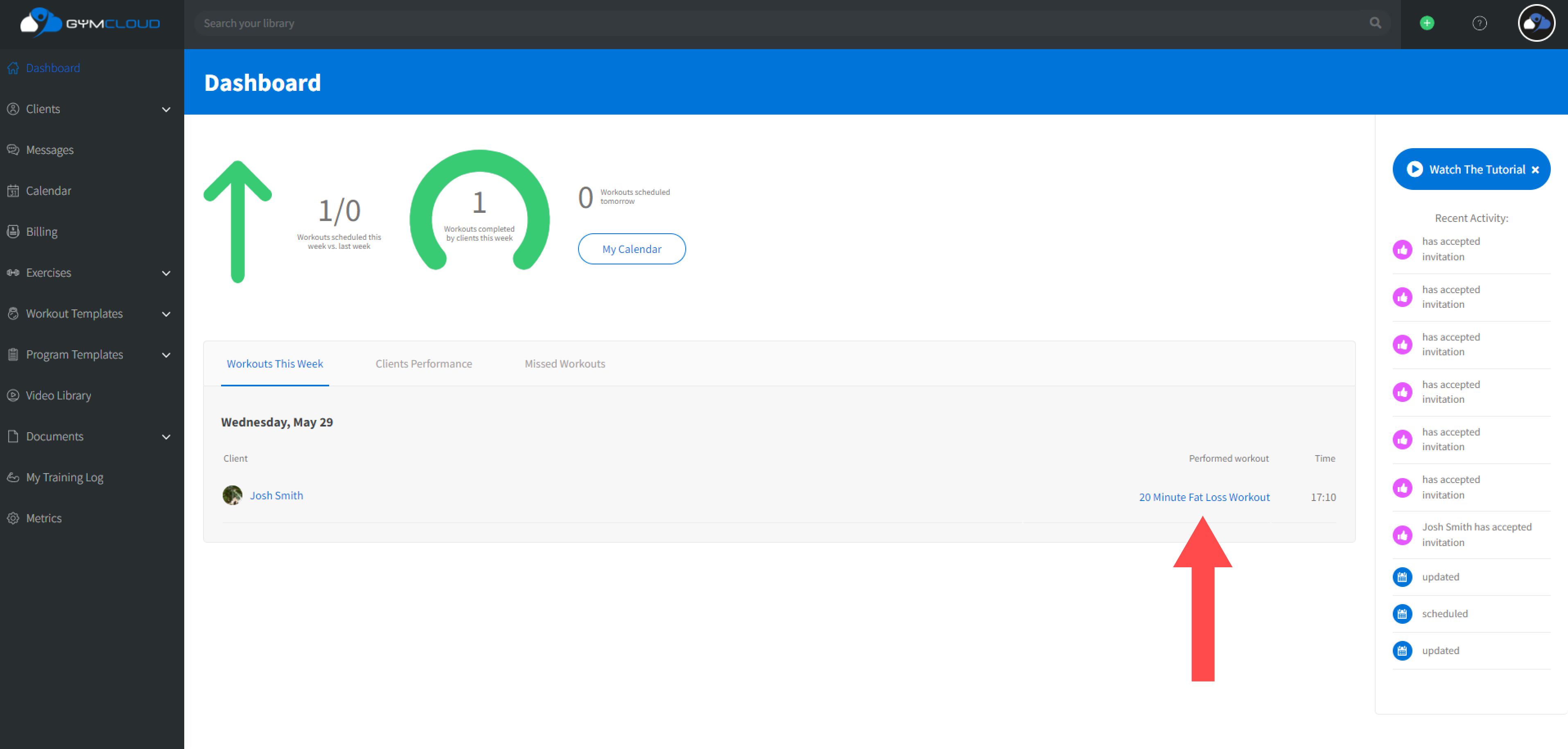The width and height of the screenshot is (1568, 749).
Task: Click the search magnifier icon
Action: click(x=1375, y=23)
